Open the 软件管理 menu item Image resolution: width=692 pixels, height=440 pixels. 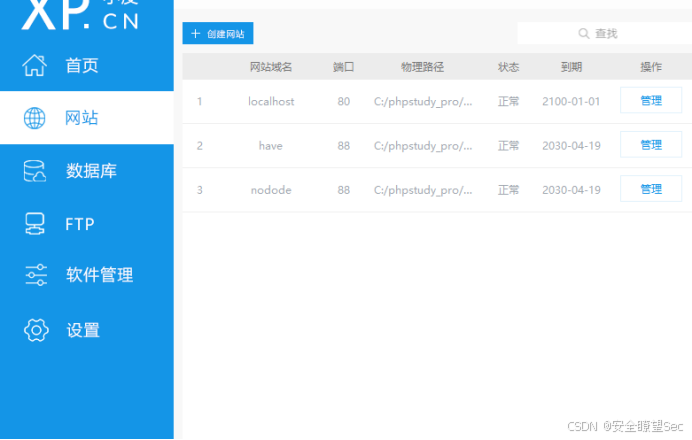click(x=100, y=275)
